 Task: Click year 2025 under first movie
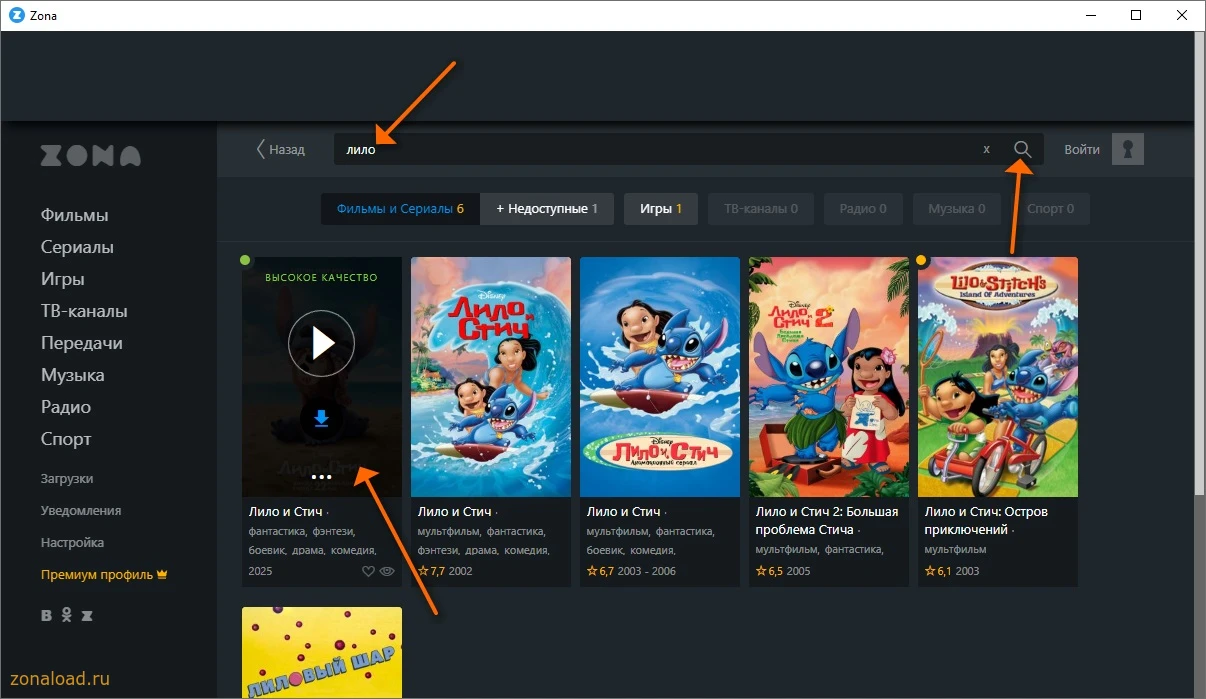260,571
